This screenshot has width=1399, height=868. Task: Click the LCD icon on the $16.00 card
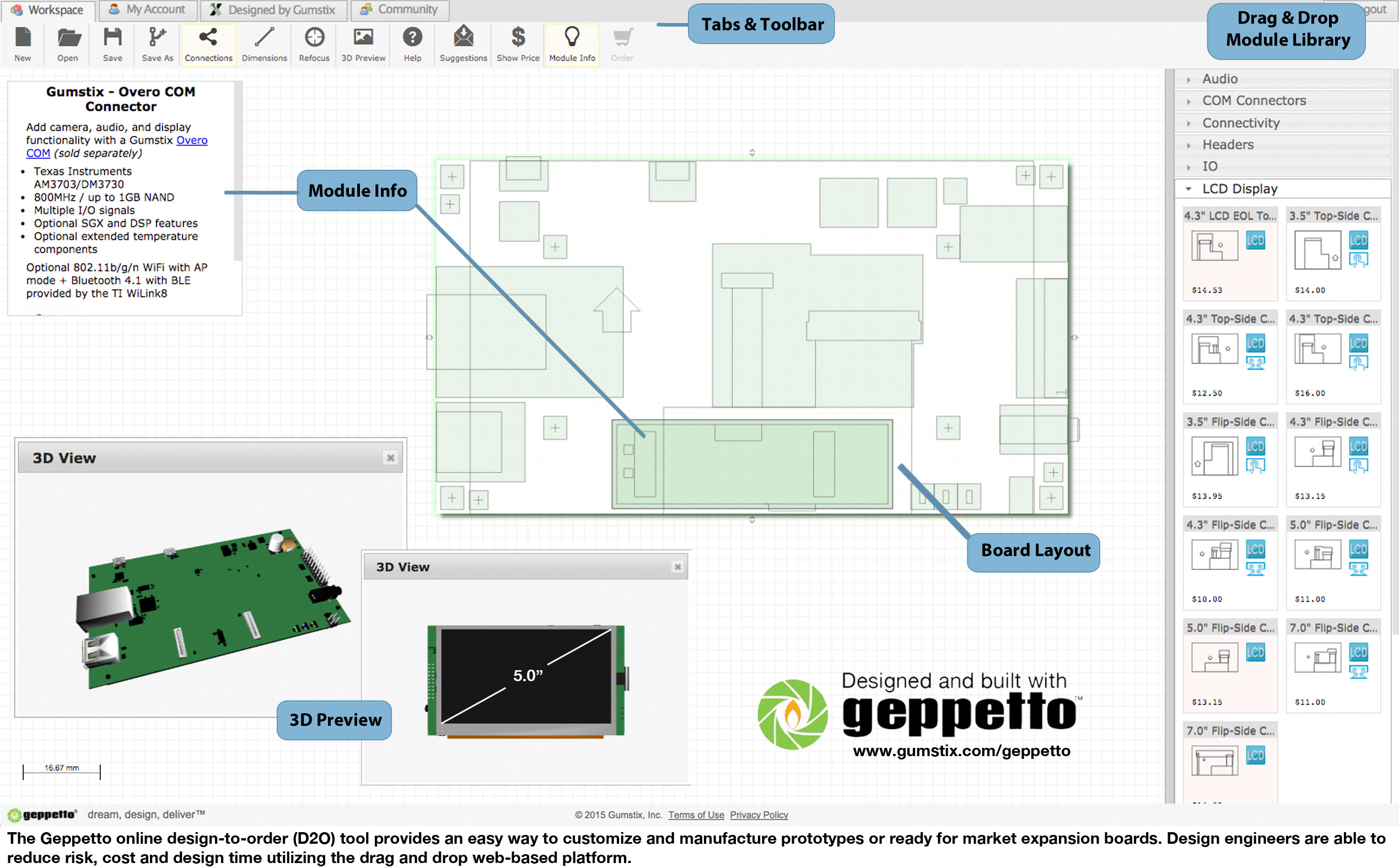1358,343
